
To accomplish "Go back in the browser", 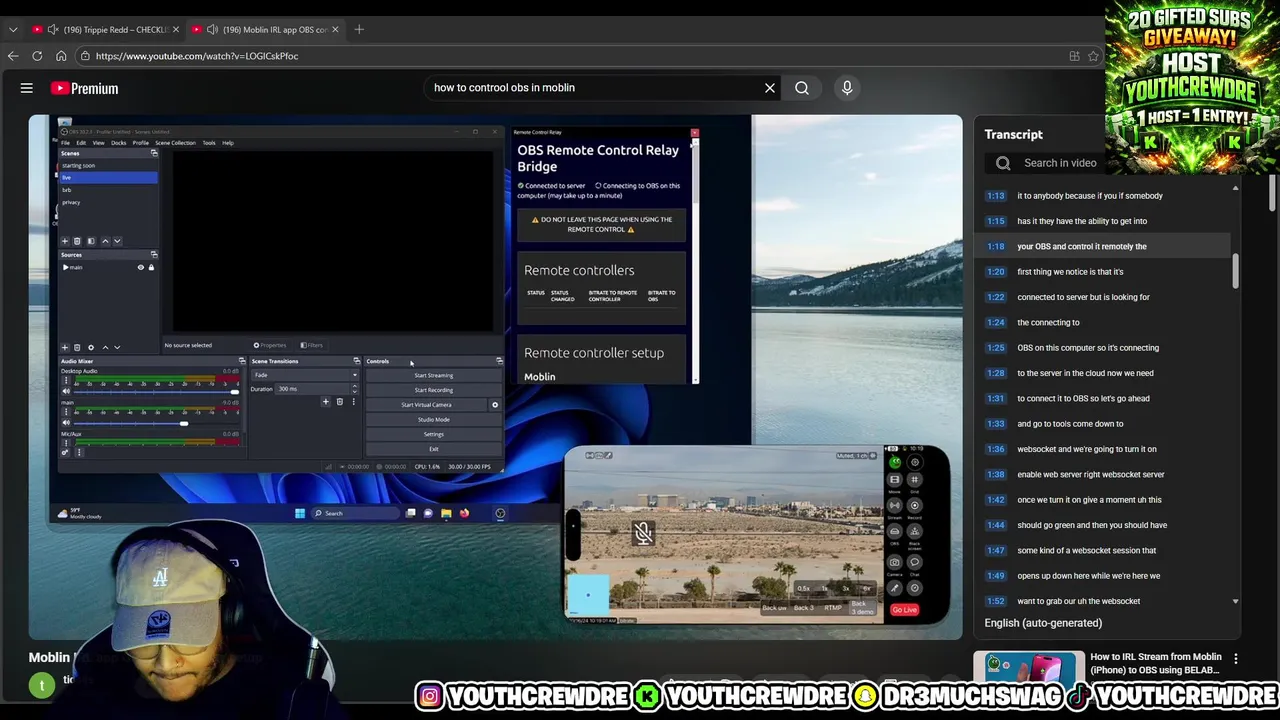I will tap(13, 56).
